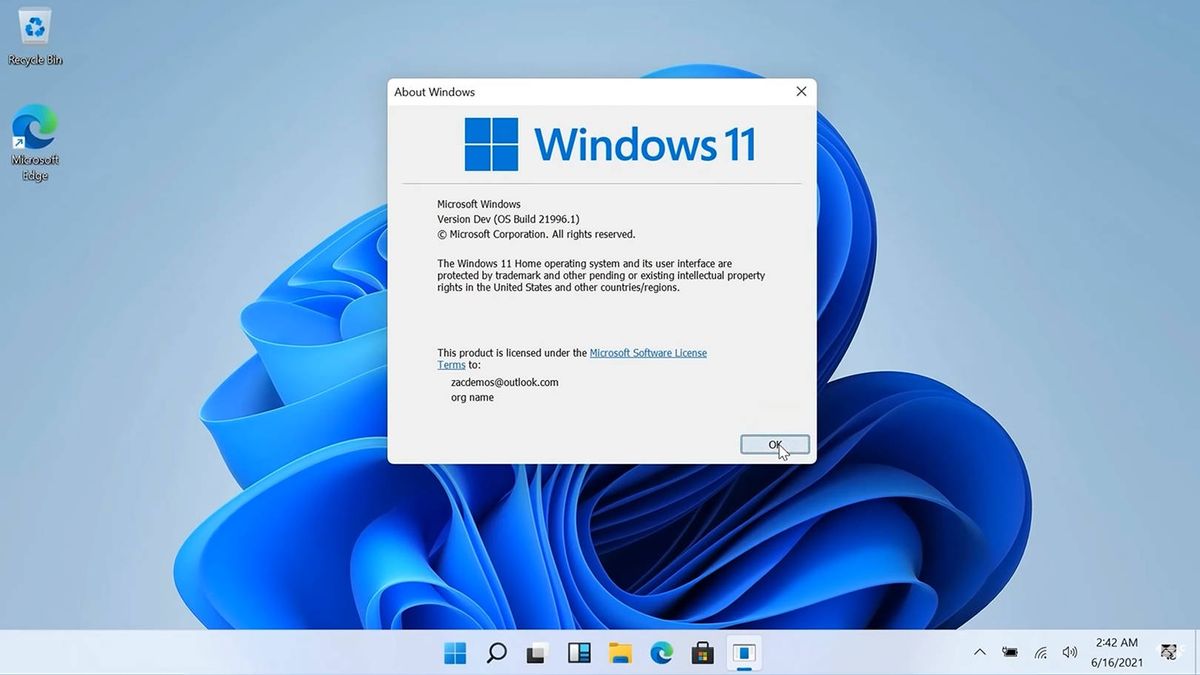Expand the hidden system tray icons chevron
1200x675 pixels.
(980, 653)
